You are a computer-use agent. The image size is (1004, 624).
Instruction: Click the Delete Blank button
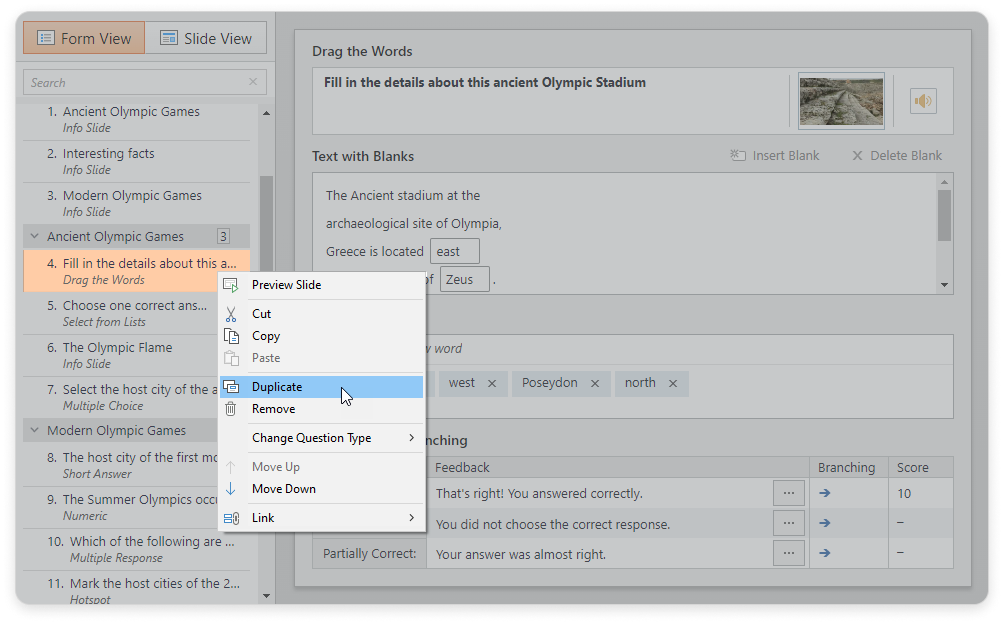click(x=897, y=156)
